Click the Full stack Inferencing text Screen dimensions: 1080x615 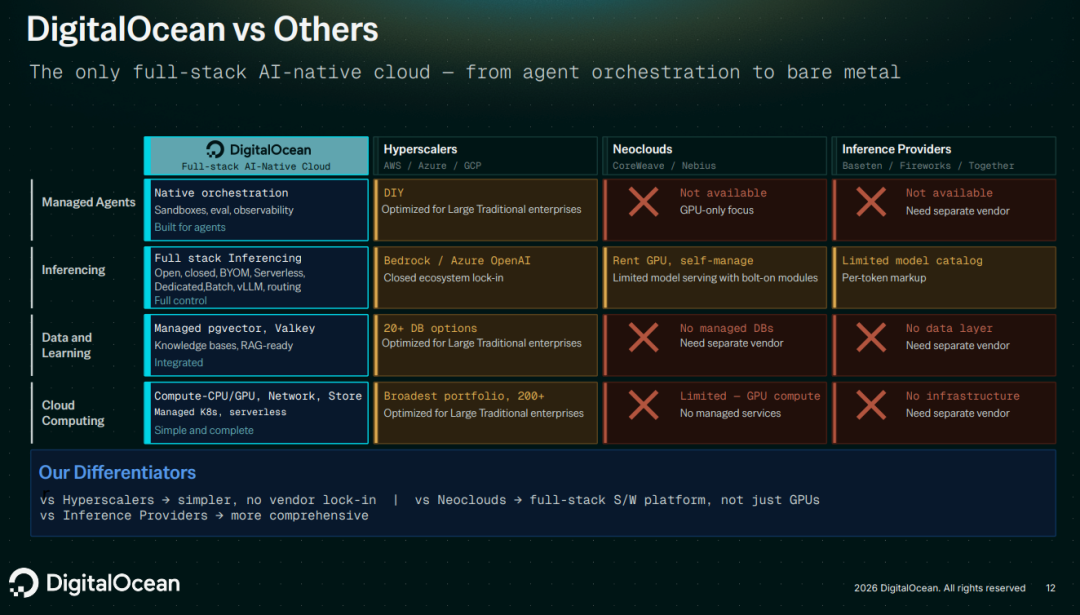(228, 258)
